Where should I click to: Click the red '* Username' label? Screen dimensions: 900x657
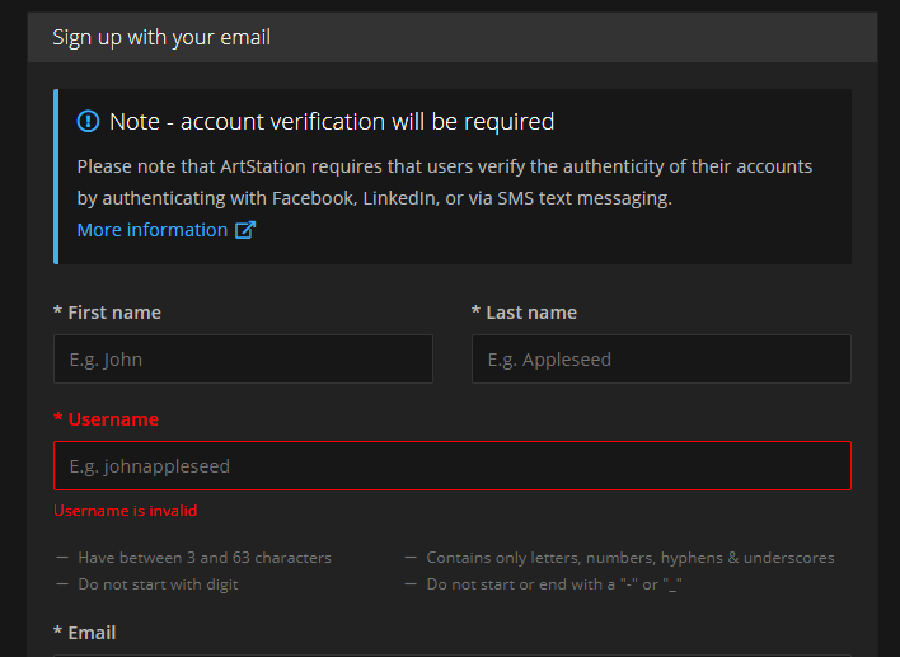click(106, 419)
